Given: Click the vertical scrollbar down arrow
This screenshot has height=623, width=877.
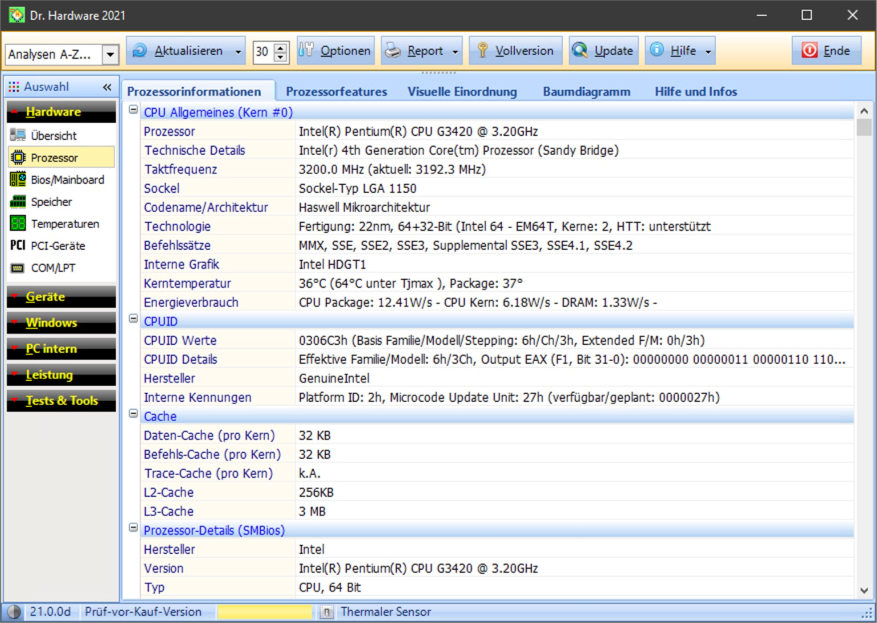Looking at the screenshot, I should click(x=864, y=591).
